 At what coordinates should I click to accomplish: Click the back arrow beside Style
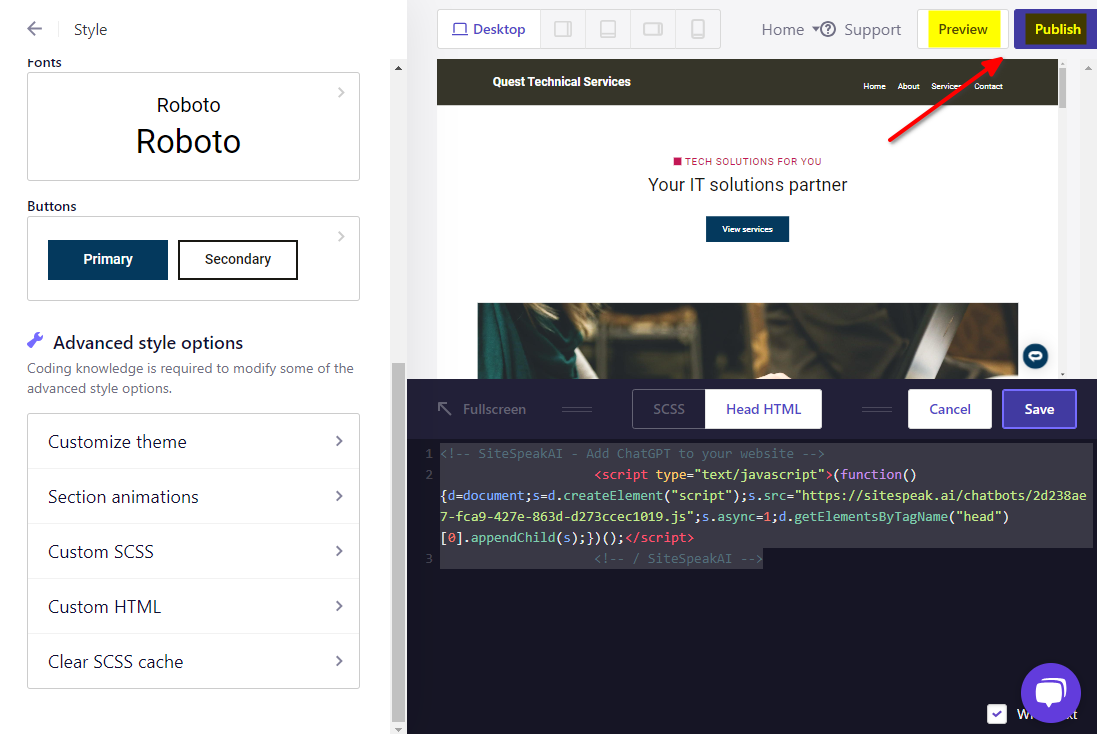[35, 29]
